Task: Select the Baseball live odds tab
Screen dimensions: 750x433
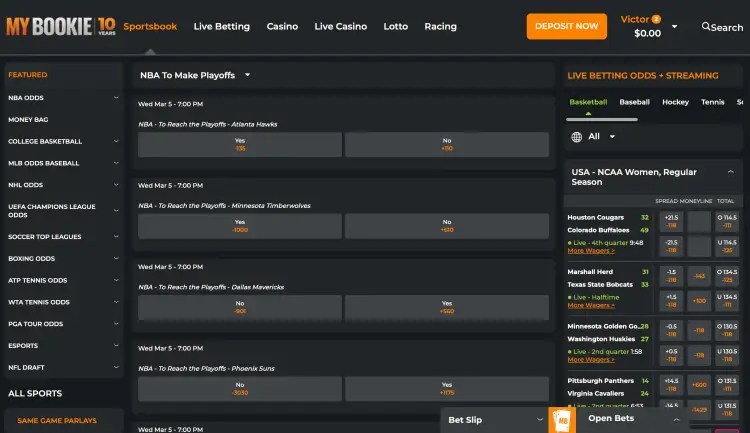Action: click(634, 102)
